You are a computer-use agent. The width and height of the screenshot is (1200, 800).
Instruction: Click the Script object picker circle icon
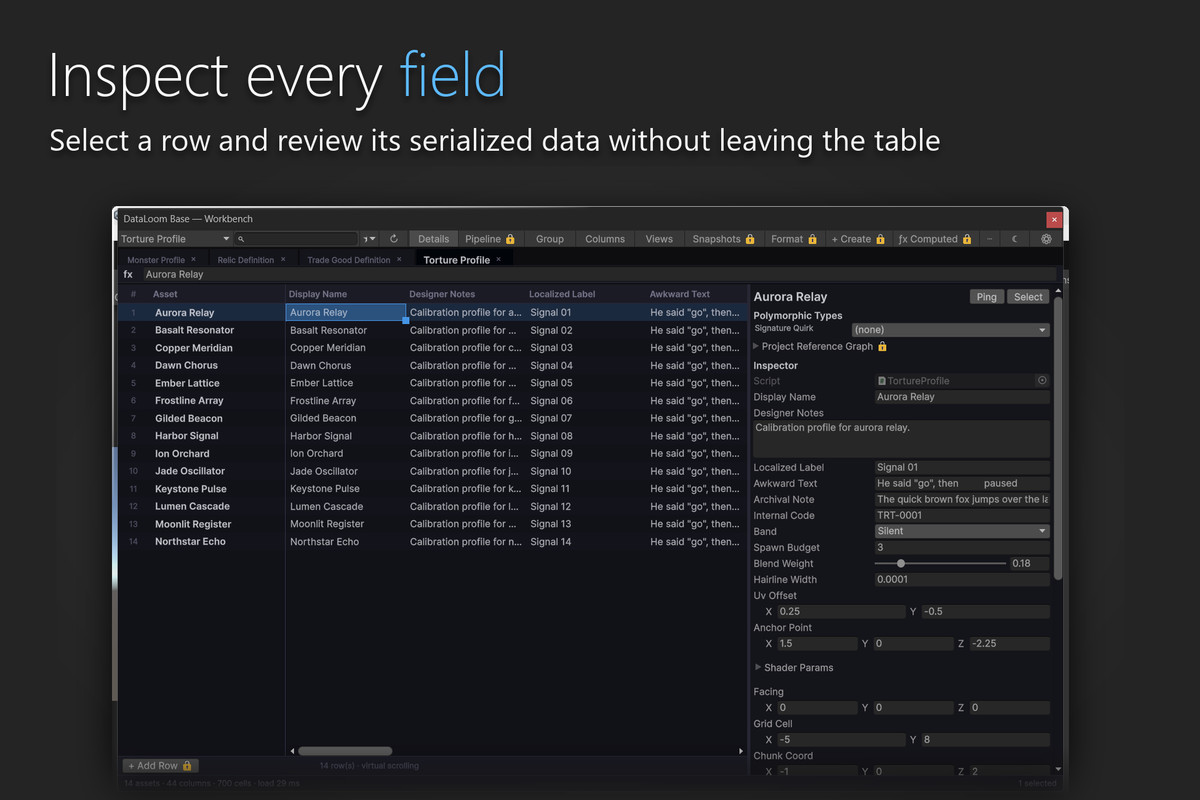pyautogui.click(x=1042, y=381)
